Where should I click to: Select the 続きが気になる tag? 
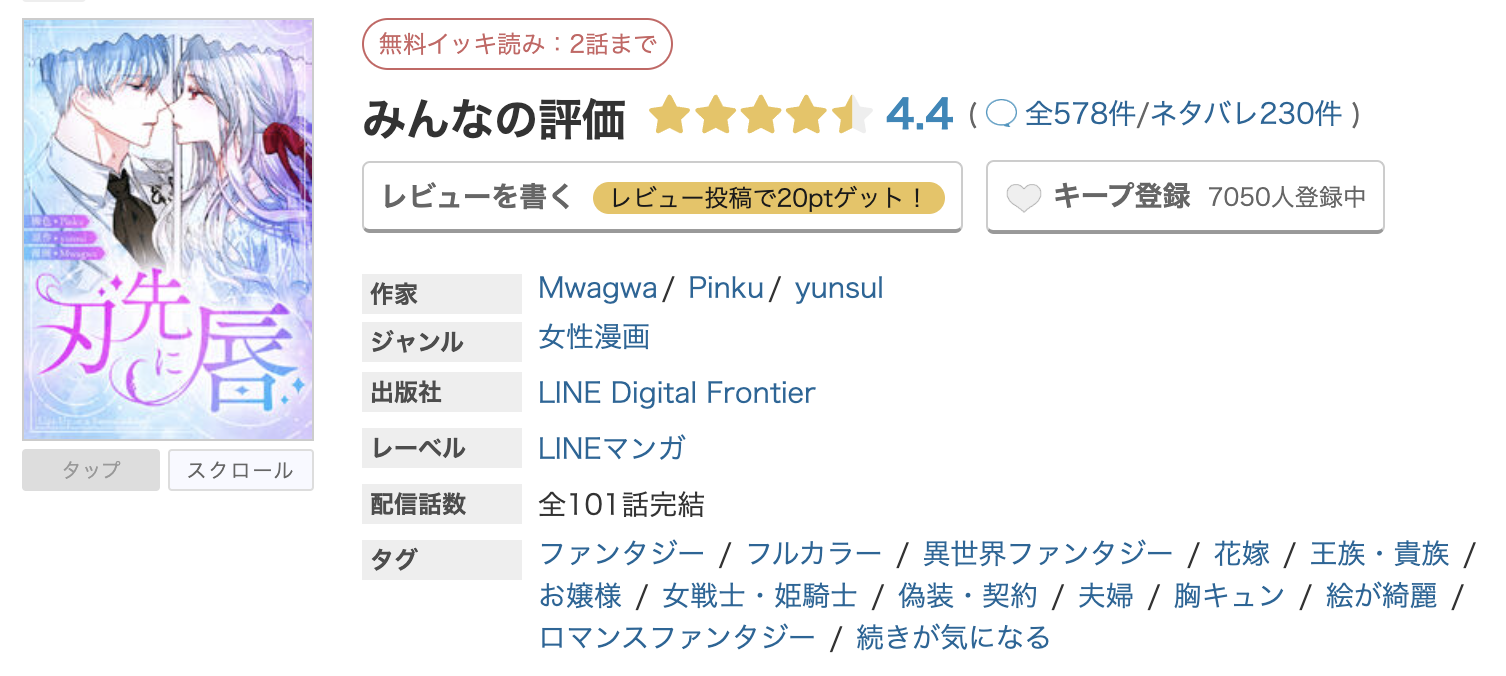point(953,637)
